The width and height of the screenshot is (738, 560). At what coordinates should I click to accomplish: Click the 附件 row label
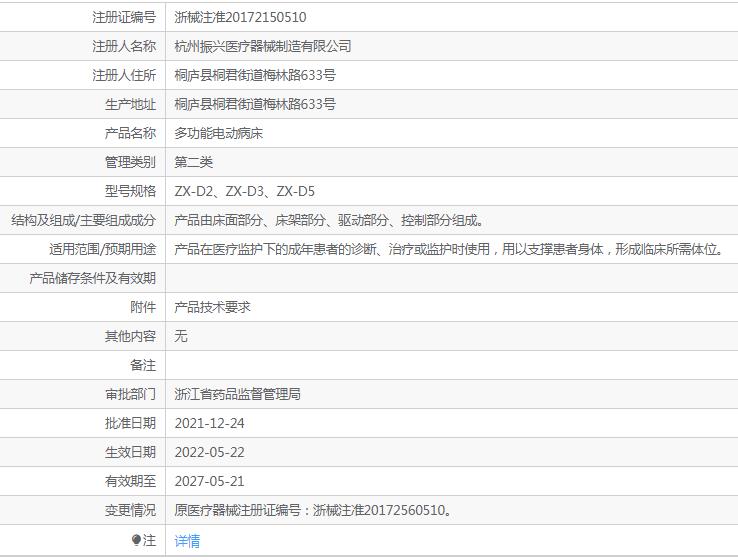tap(143, 307)
